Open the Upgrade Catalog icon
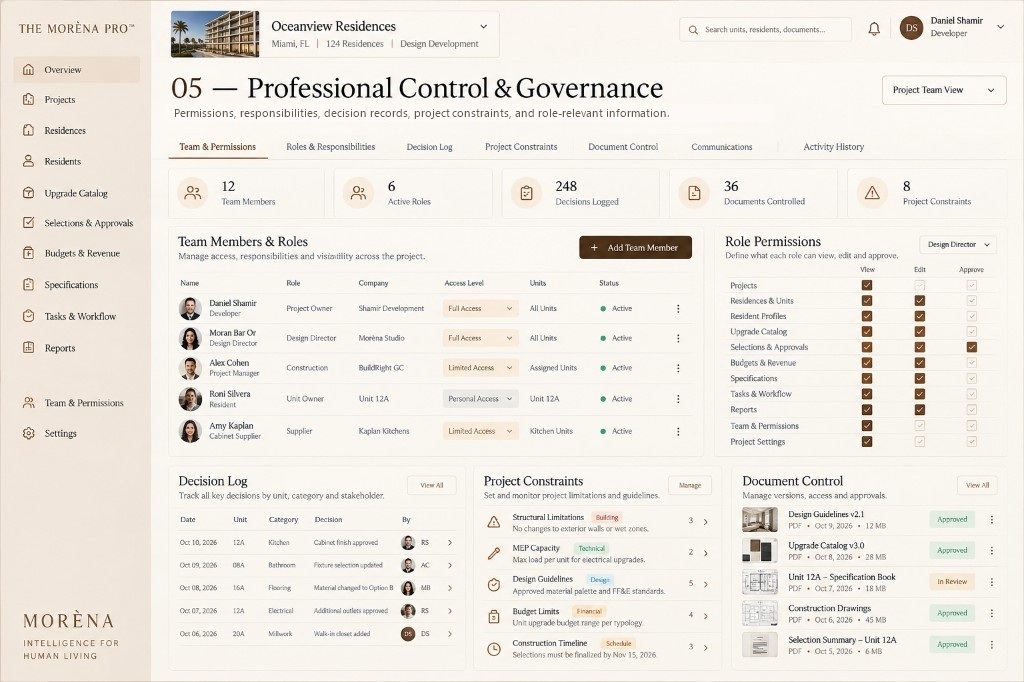Viewport: 1024px width, 682px height. click(28, 193)
